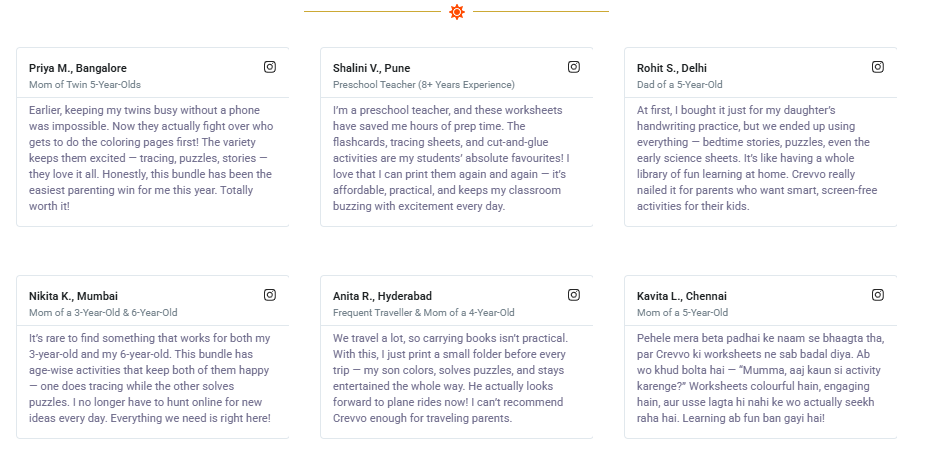
Task: Open Instagram icon on Nikita K. card
Action: (270, 295)
